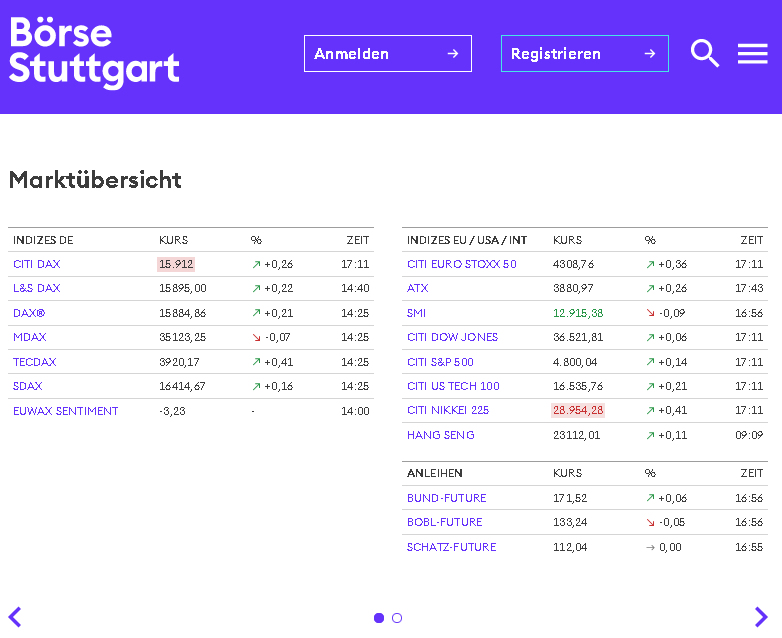Go to previous slide with left chevron
Screen dimensions: 782x638
coord(15,617)
